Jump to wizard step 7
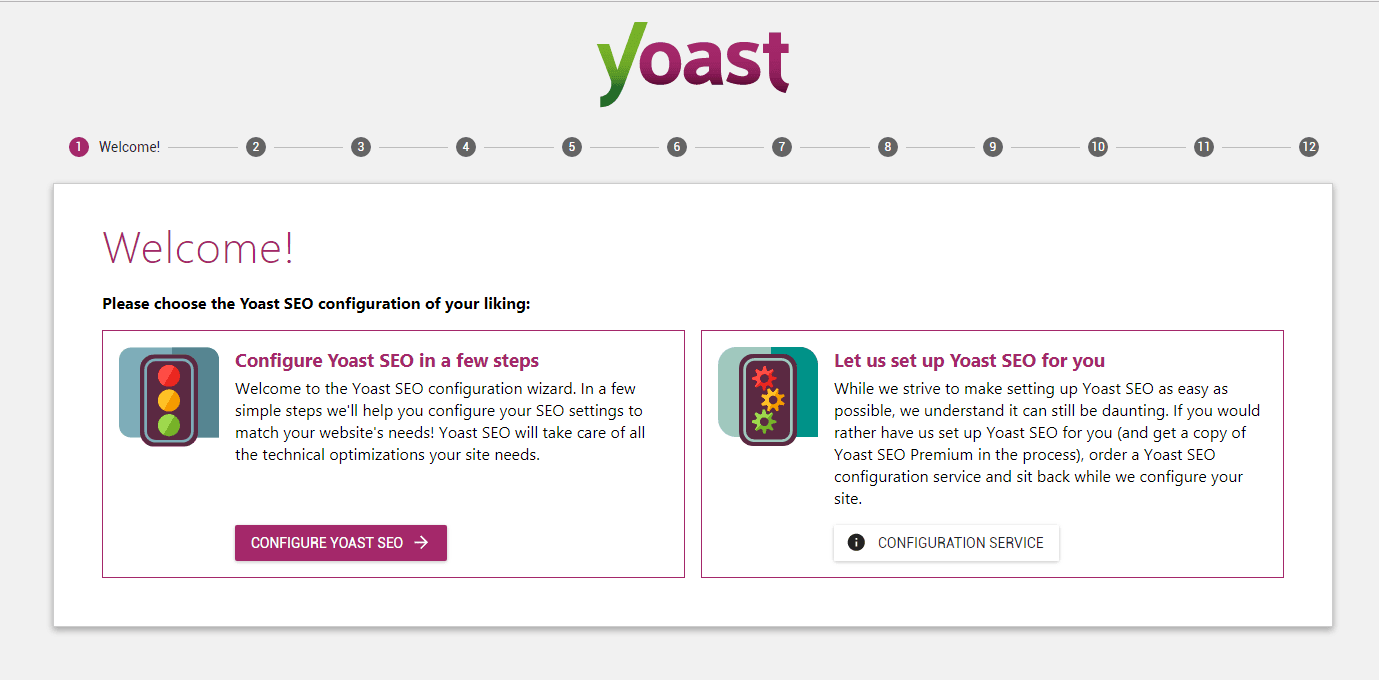 [x=782, y=147]
